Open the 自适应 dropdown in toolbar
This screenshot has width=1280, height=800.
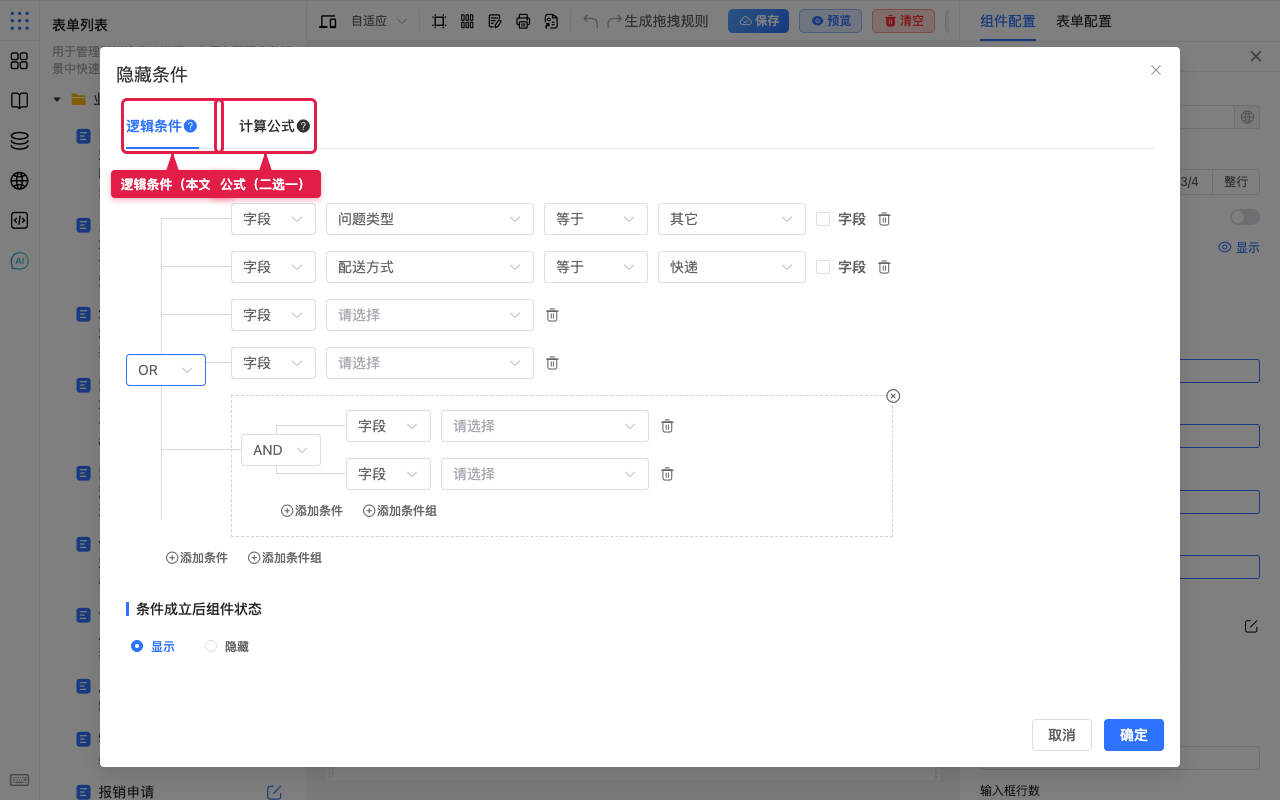pyautogui.click(x=379, y=21)
